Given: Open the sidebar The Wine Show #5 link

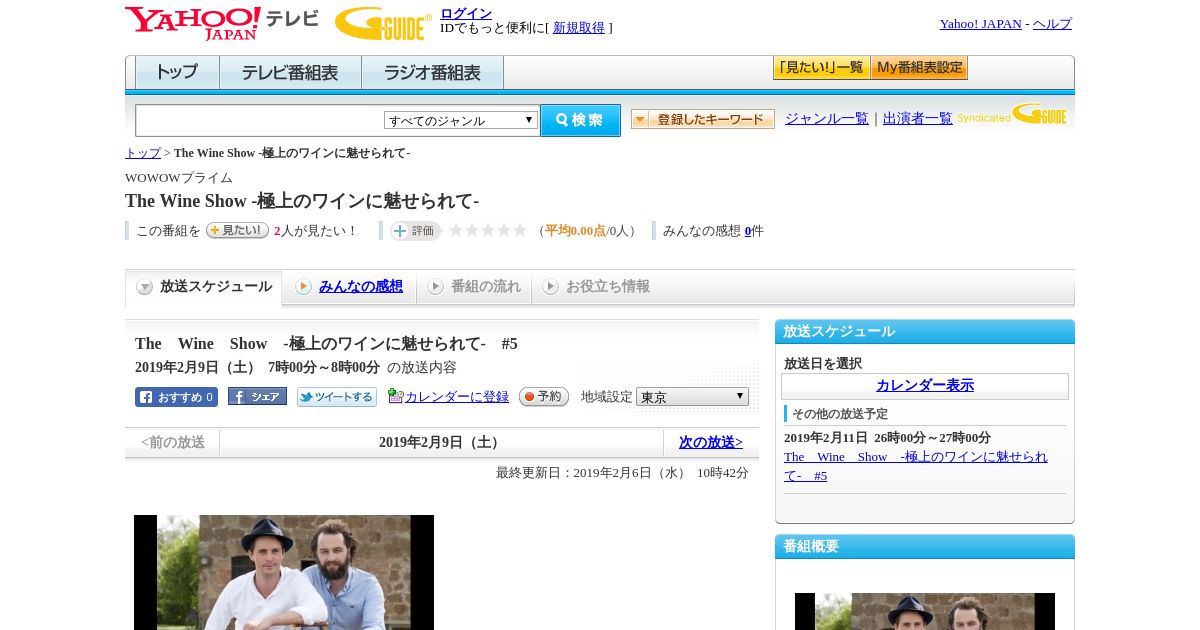Looking at the screenshot, I should 916,466.
